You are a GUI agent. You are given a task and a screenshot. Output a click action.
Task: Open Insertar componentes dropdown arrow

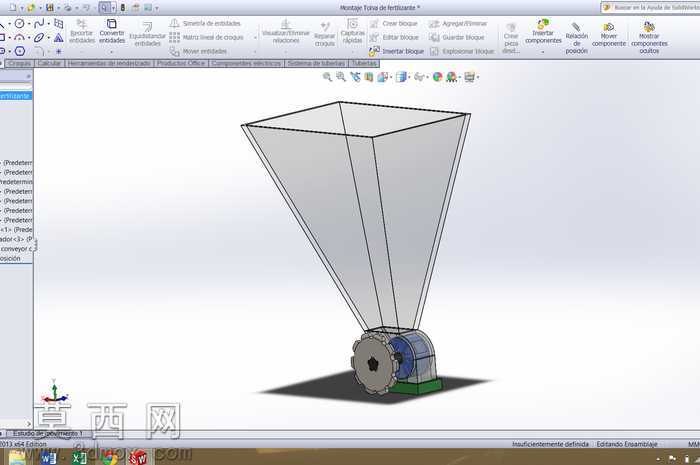click(x=543, y=52)
